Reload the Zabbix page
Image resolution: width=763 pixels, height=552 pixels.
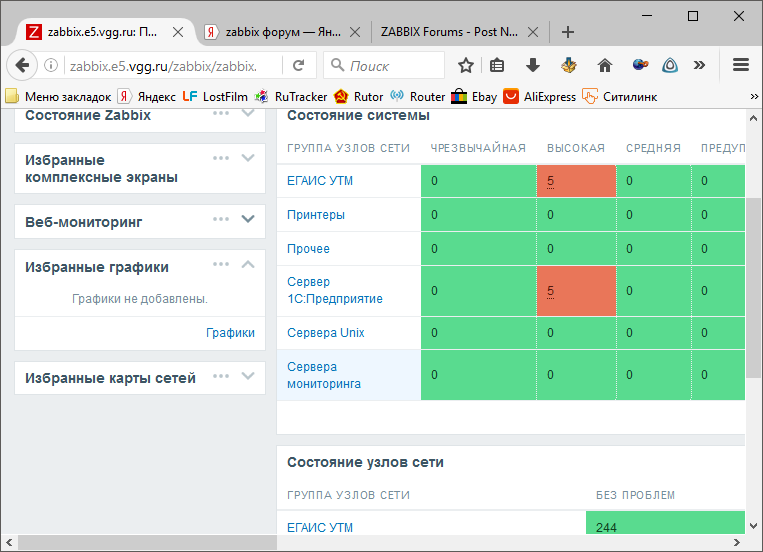298,66
